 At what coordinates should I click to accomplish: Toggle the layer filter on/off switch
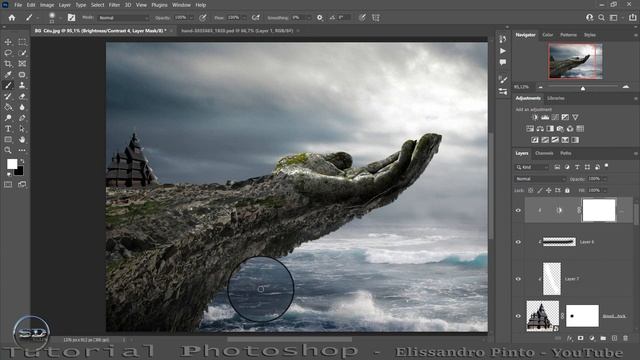click(607, 166)
